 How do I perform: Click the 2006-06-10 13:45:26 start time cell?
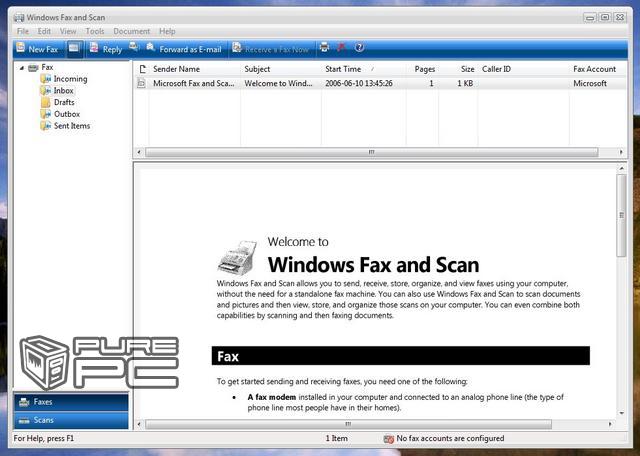point(359,83)
